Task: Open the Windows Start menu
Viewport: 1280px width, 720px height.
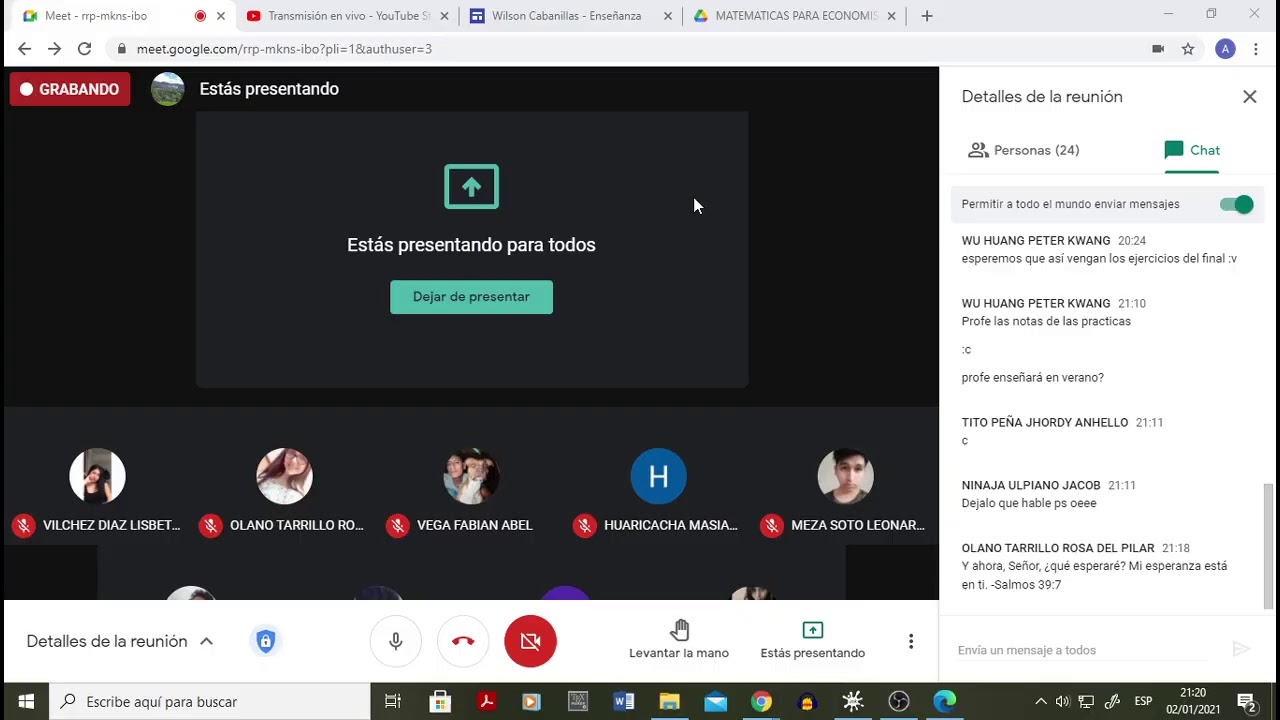Action: [x=26, y=702]
